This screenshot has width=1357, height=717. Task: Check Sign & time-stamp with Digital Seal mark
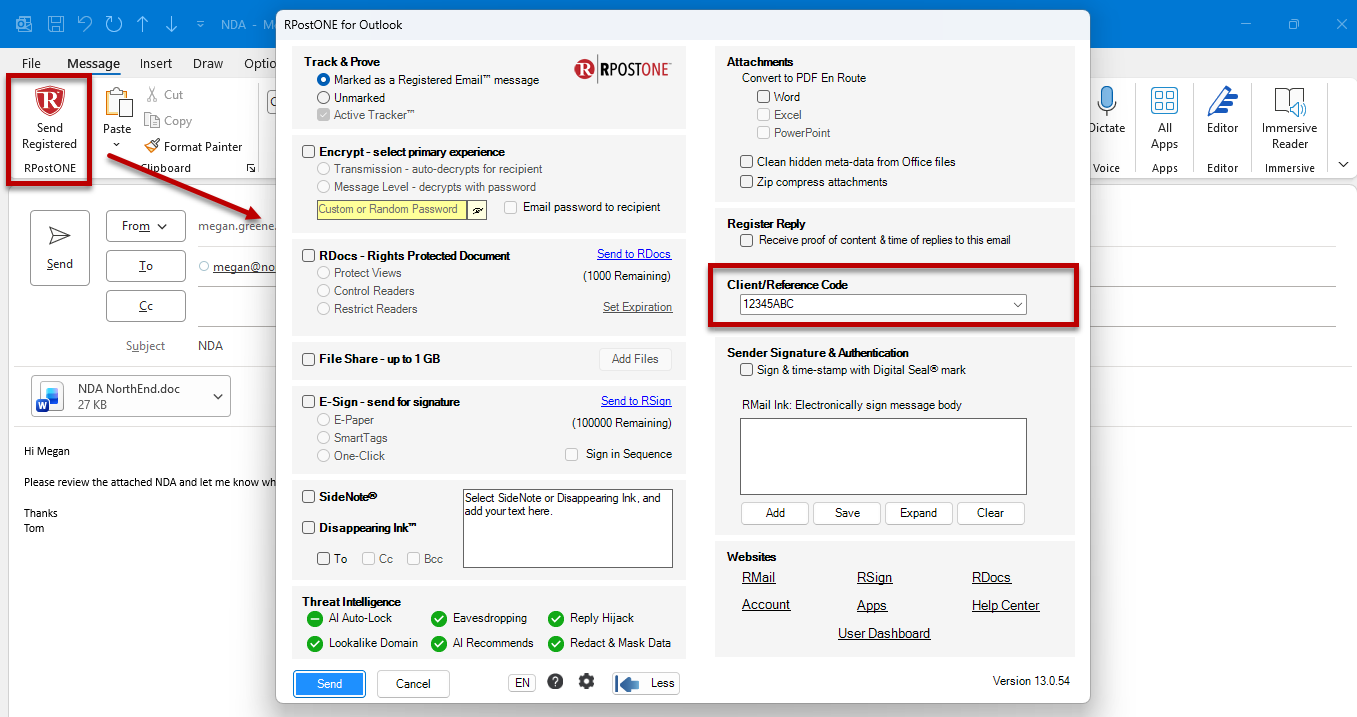point(747,370)
